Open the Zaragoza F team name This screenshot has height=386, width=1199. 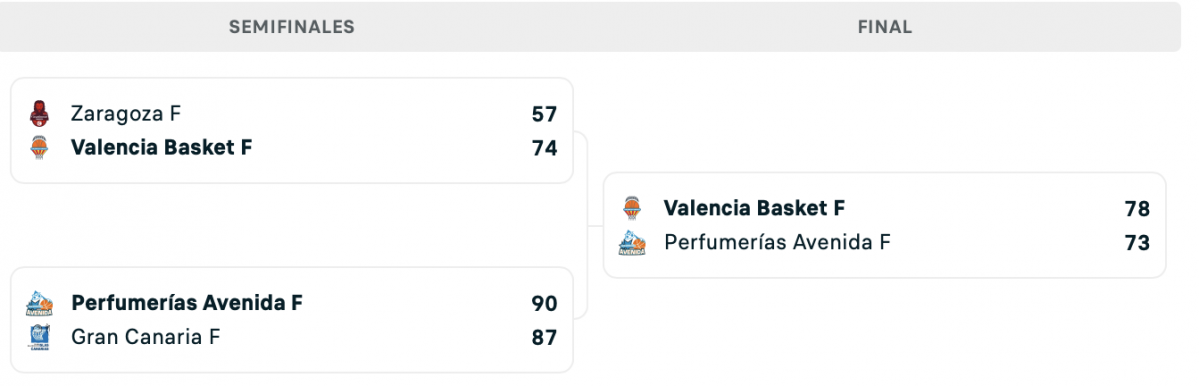[125, 114]
